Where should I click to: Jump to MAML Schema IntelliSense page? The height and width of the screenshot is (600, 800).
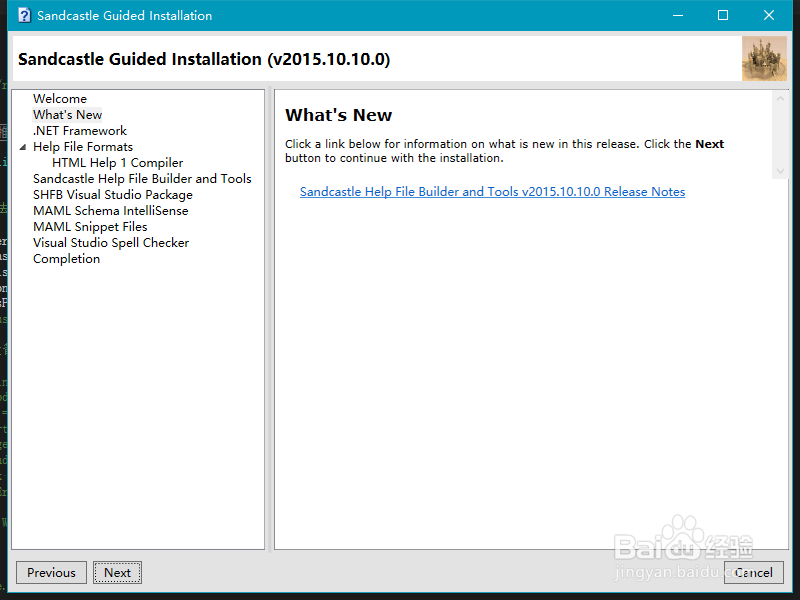[x=110, y=211]
